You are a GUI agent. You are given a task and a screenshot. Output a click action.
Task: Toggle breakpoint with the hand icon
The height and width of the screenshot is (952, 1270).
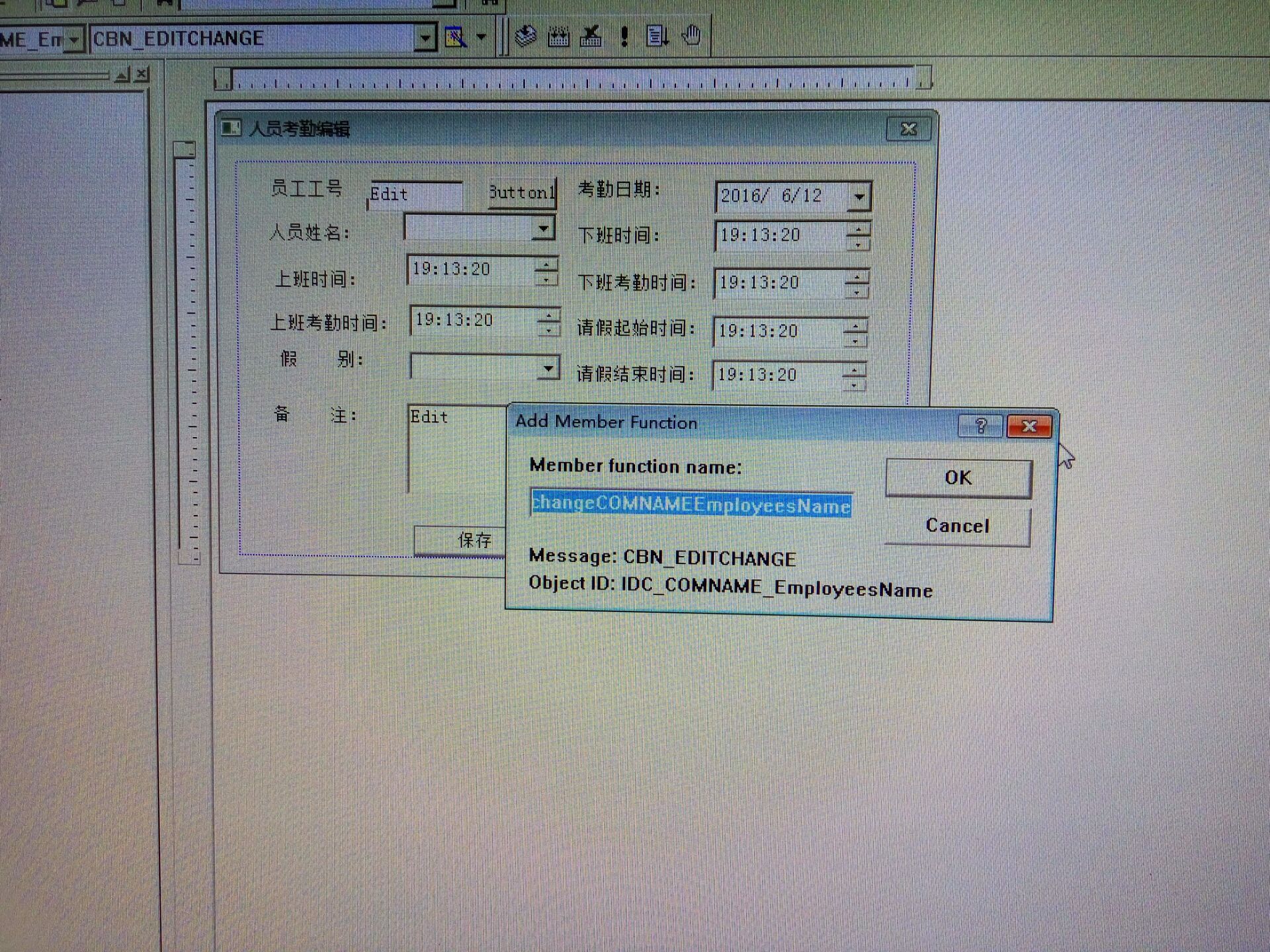tap(691, 35)
